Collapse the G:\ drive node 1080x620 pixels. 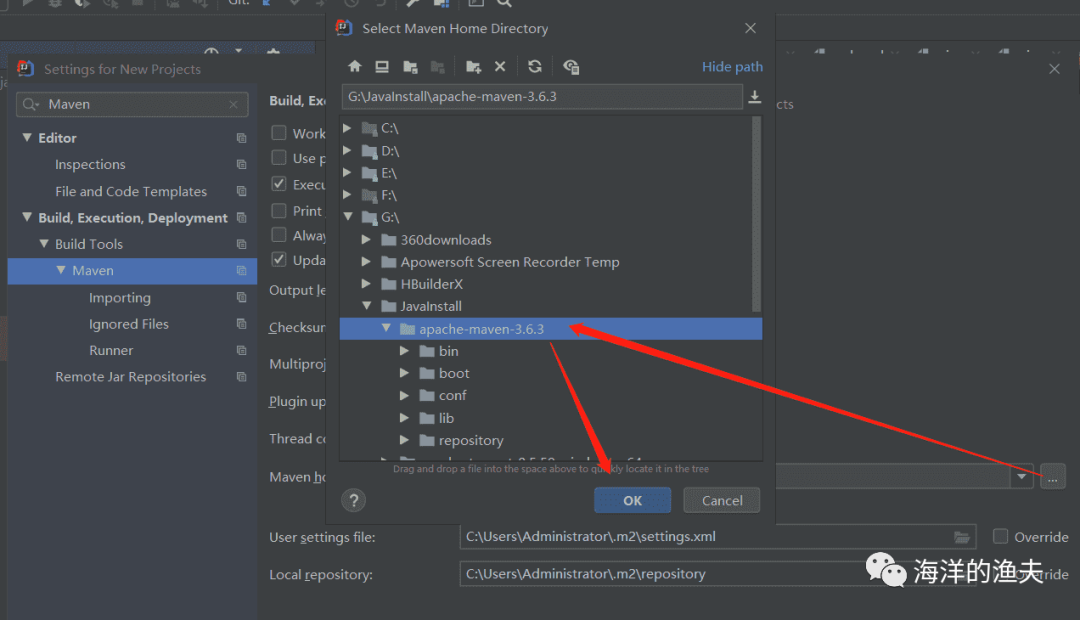[348, 216]
